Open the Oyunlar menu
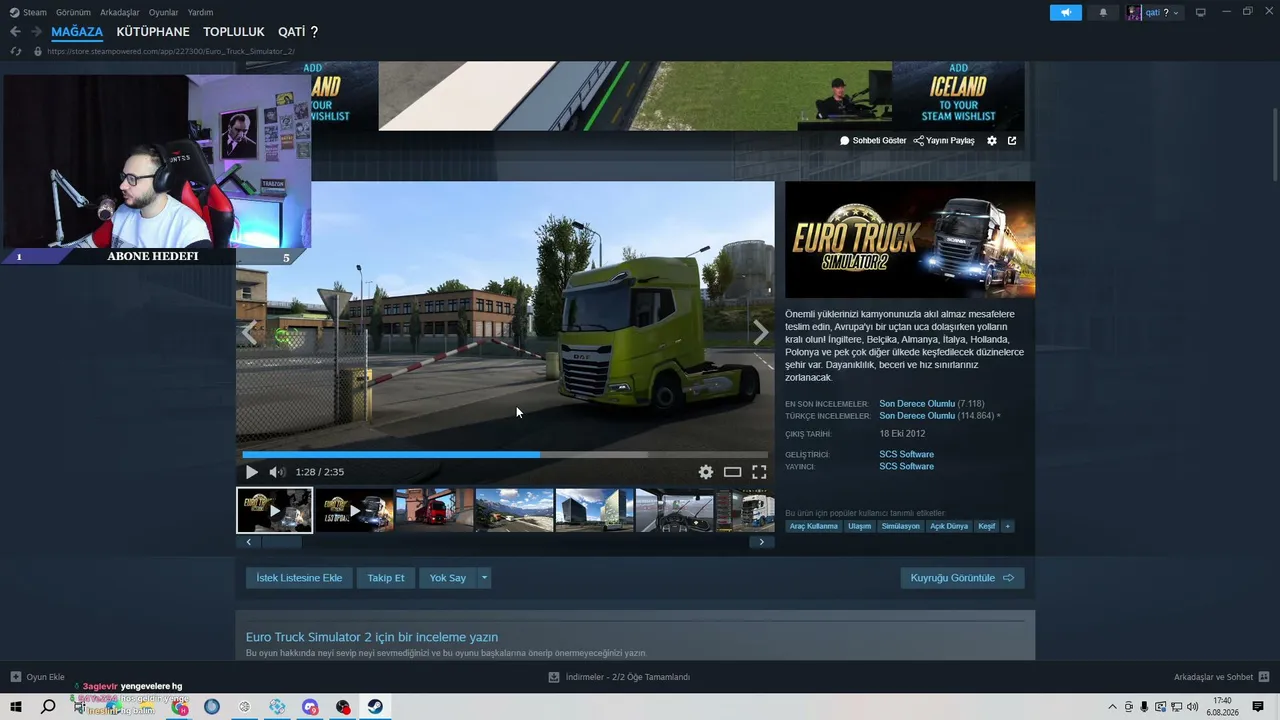This screenshot has width=1280, height=720. 163,12
